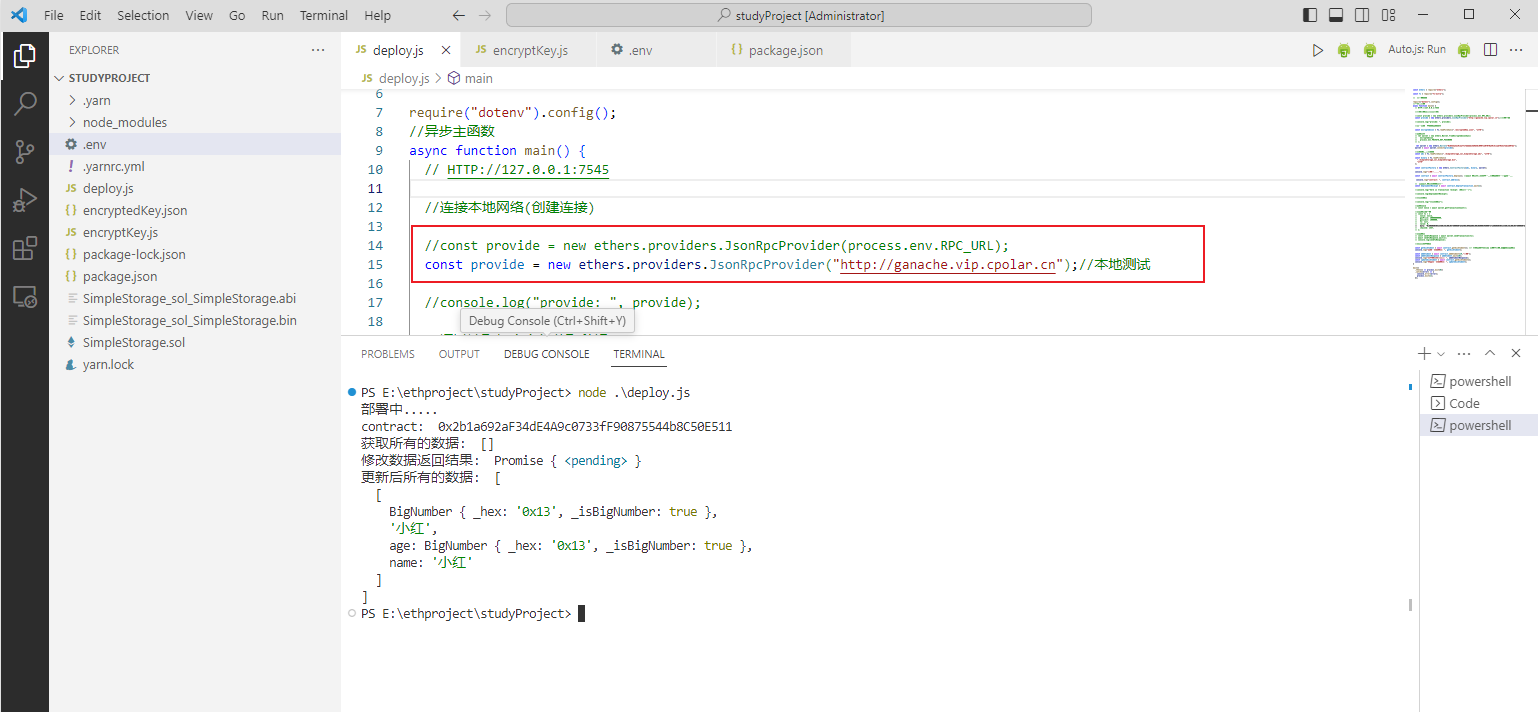The width and height of the screenshot is (1538, 712).
Task: Select the Code terminal in terminal list
Action: (1479, 403)
